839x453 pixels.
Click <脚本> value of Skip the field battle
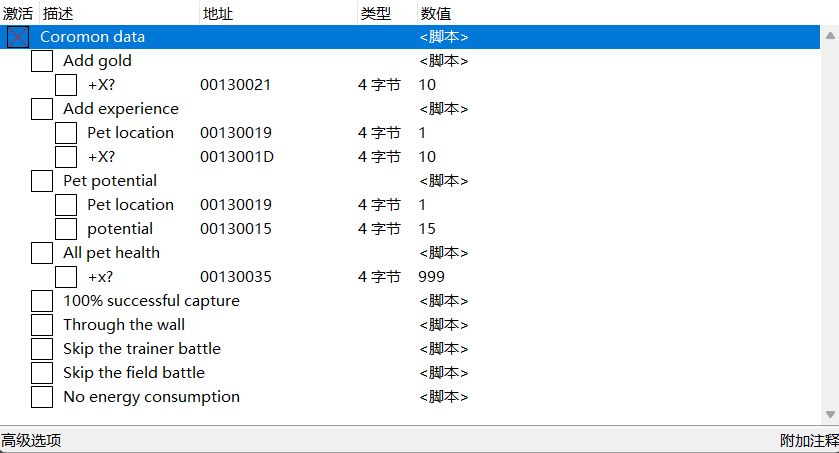444,373
